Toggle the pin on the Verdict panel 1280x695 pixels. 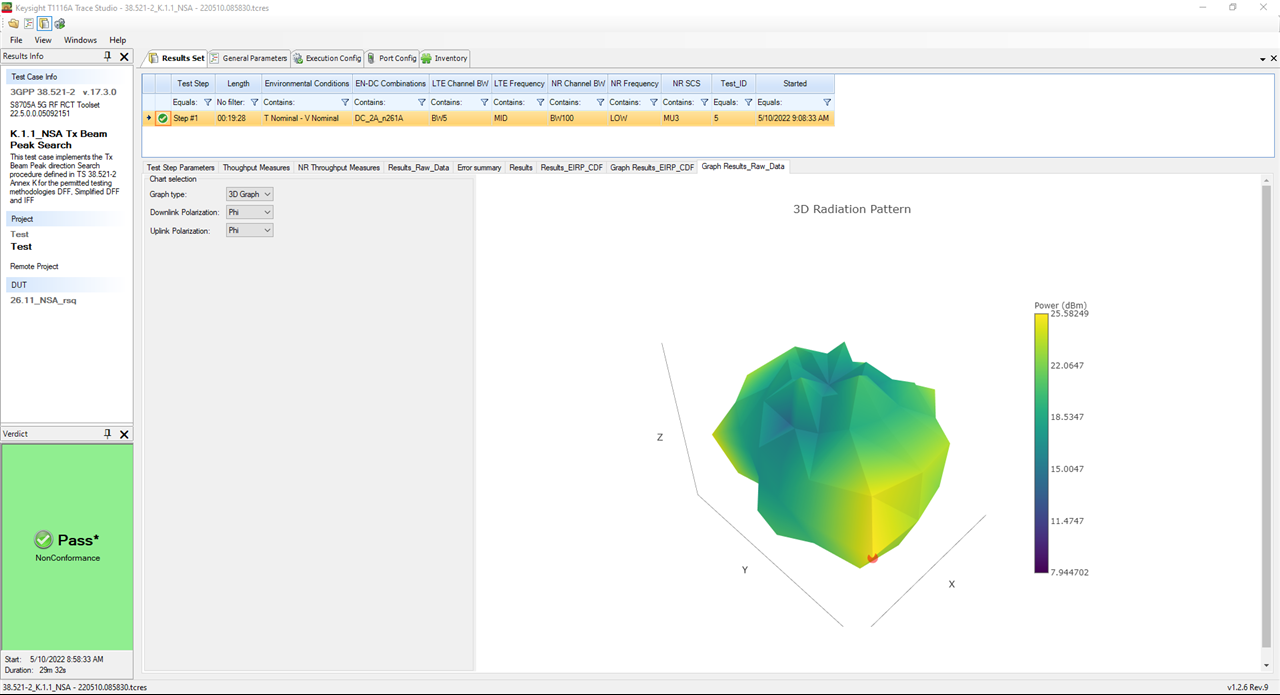click(108, 434)
